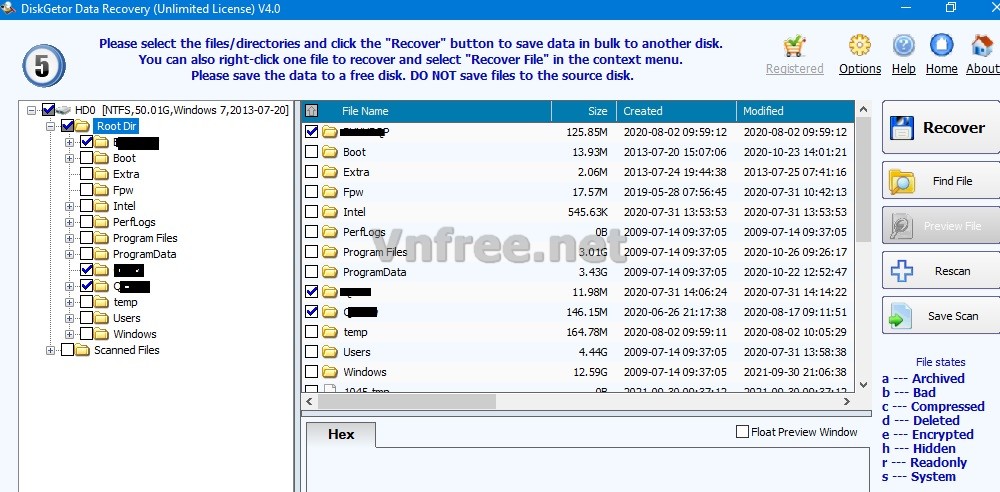Viewport: 1000px width, 492px height.
Task: Go to Home icon
Action: click(x=941, y=45)
